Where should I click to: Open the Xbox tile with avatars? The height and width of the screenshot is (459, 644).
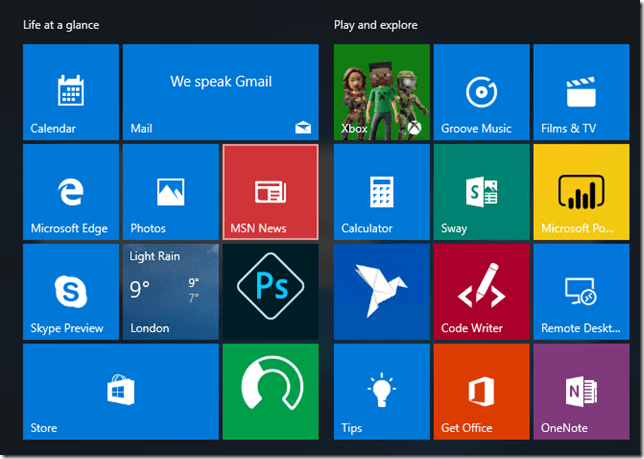tap(381, 92)
